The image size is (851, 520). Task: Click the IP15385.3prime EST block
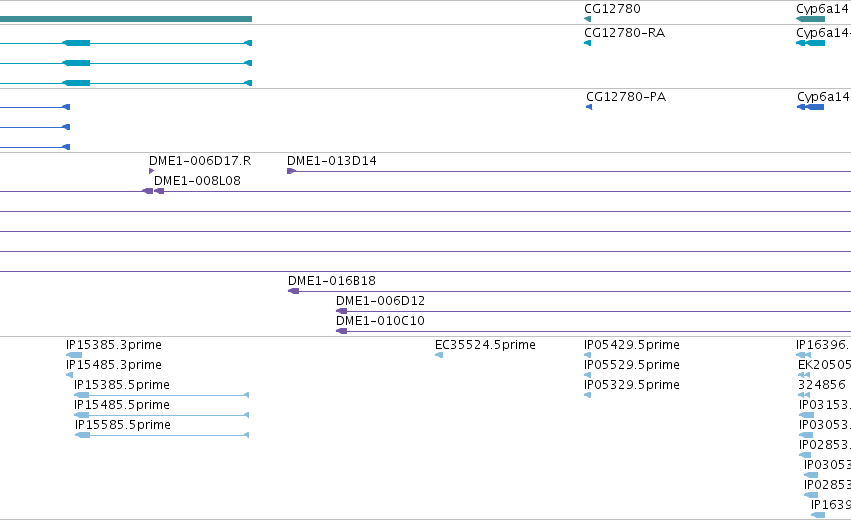point(74,355)
